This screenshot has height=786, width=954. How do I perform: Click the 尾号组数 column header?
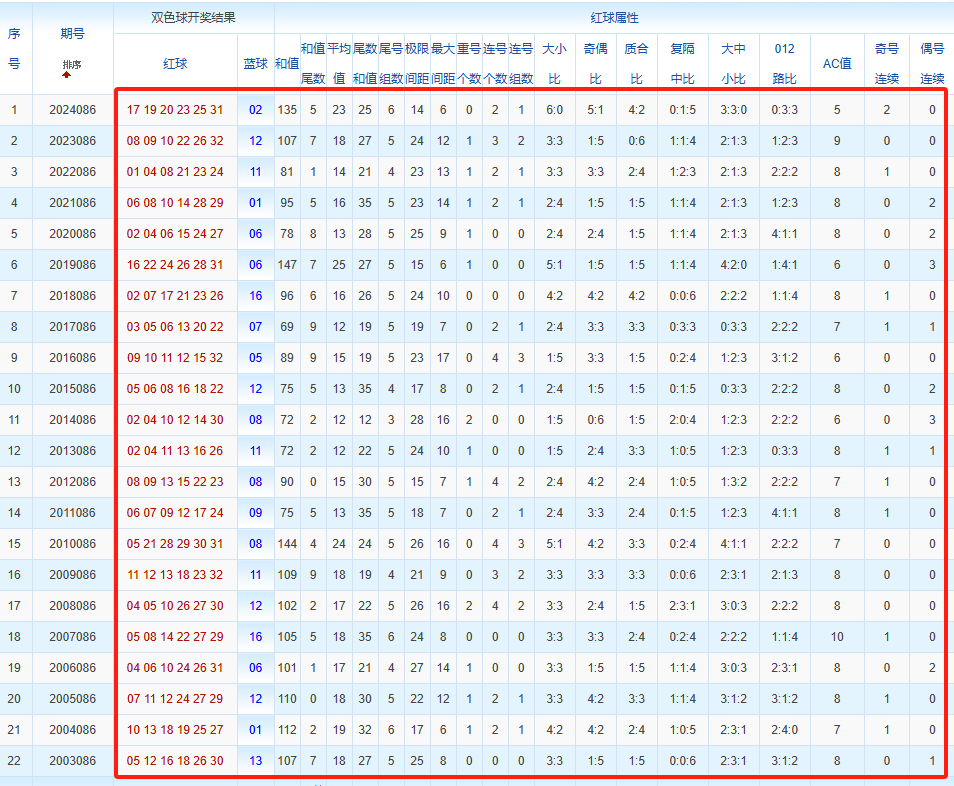coord(391,64)
